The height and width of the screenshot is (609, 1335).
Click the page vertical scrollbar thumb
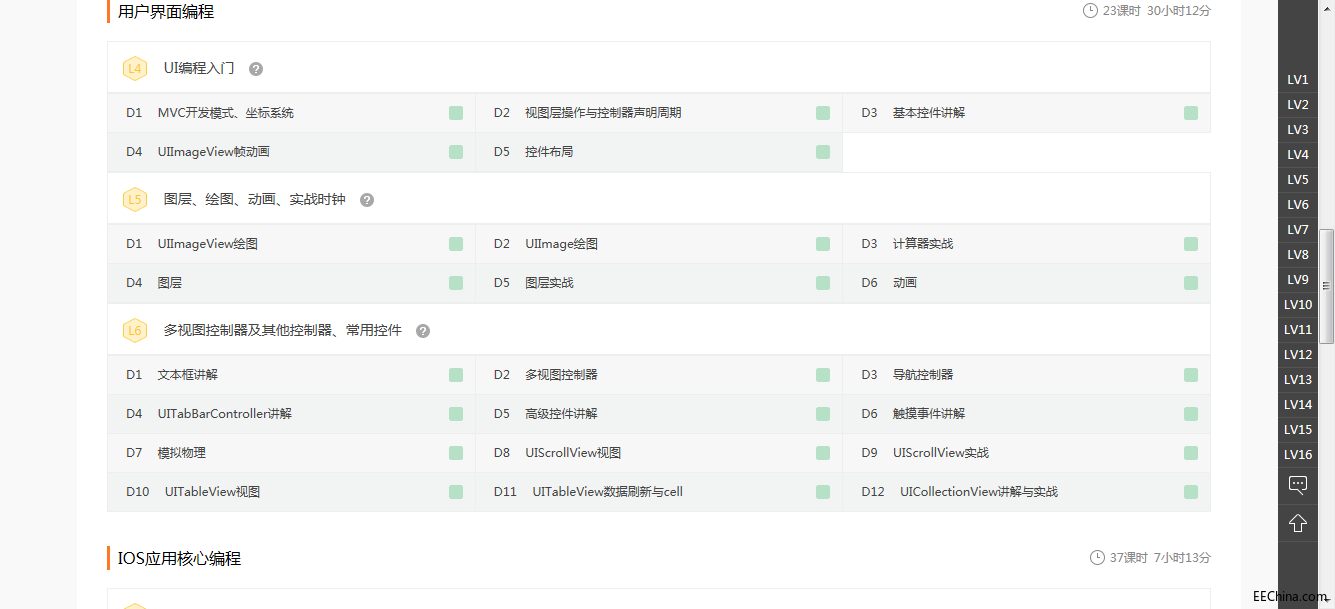[x=1327, y=285]
